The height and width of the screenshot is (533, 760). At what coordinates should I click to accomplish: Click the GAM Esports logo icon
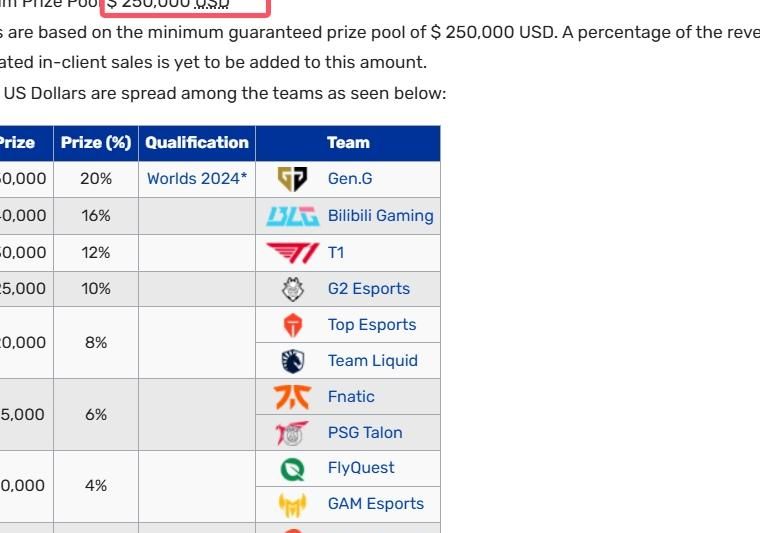[293, 504]
